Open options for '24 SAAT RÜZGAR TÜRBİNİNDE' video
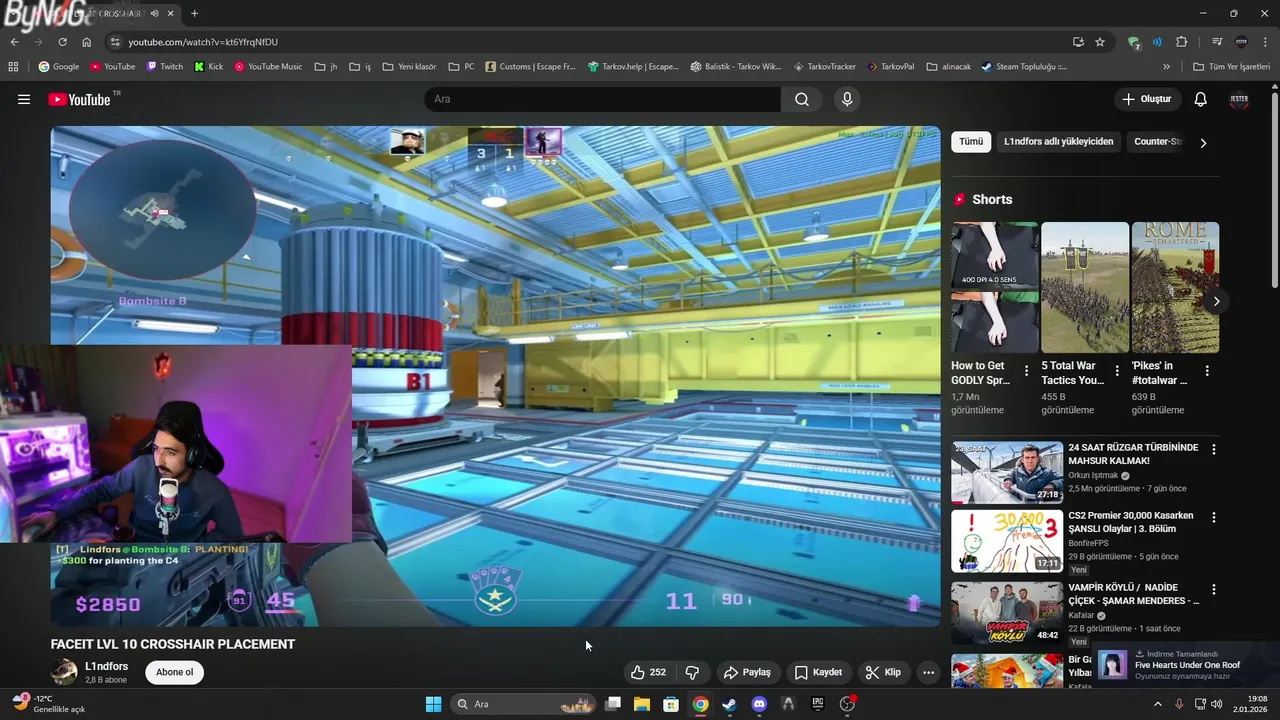The height and width of the screenshot is (720, 1280). 1213,450
